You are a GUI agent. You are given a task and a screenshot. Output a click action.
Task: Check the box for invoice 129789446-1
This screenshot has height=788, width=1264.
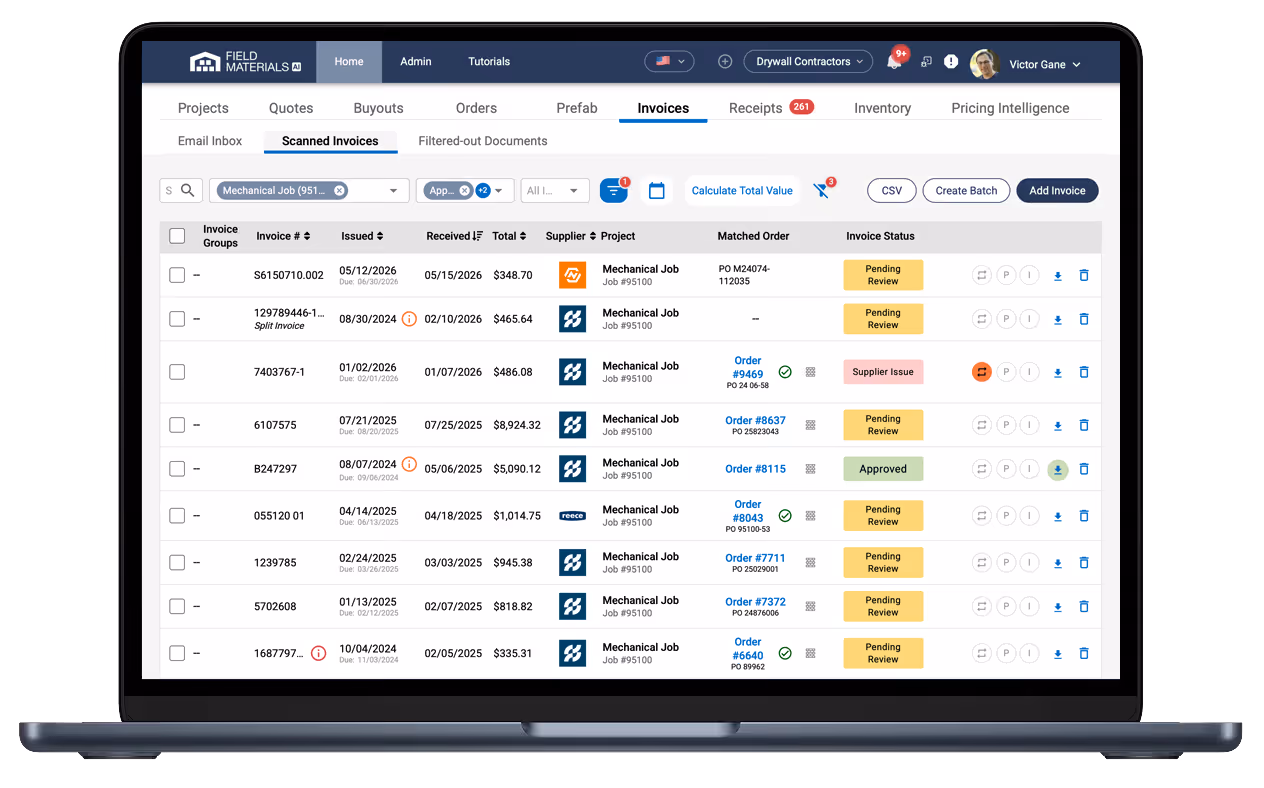[177, 319]
